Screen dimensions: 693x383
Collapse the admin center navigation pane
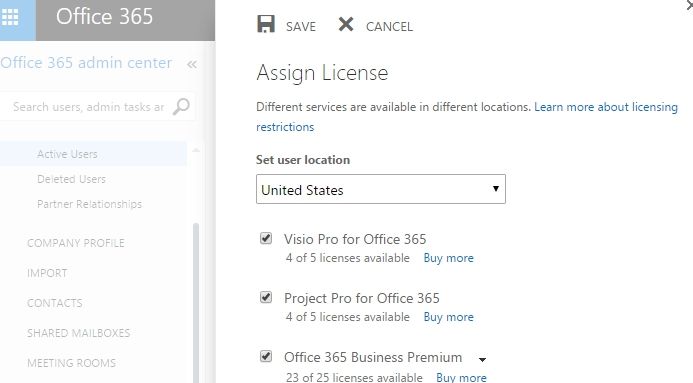192,64
